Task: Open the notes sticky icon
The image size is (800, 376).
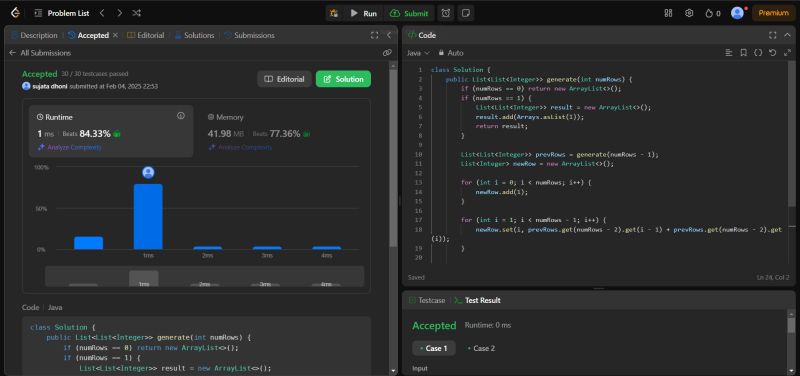Action: click(464, 13)
